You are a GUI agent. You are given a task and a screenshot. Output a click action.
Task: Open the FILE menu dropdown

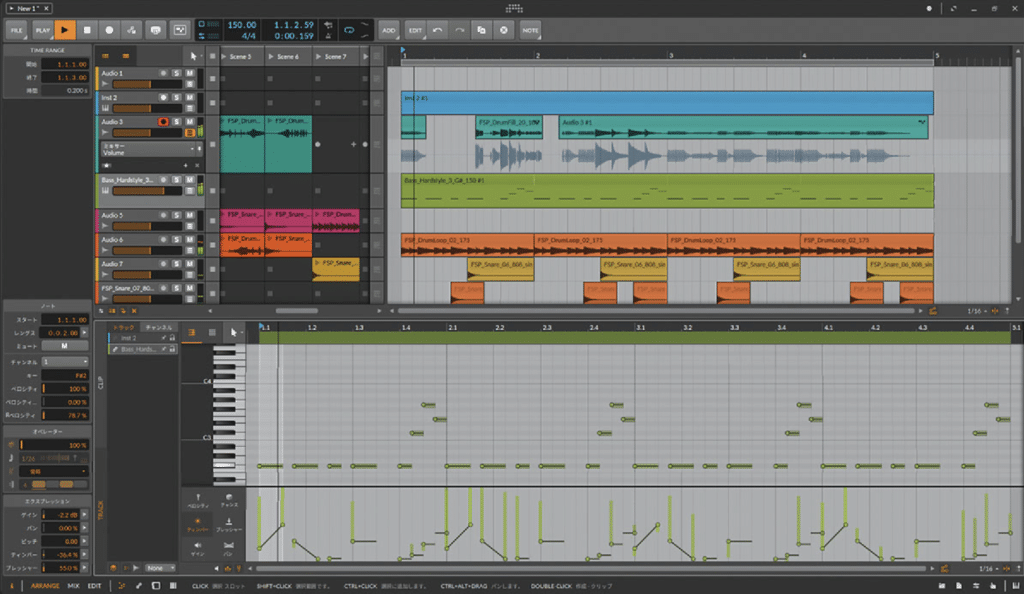(x=17, y=30)
